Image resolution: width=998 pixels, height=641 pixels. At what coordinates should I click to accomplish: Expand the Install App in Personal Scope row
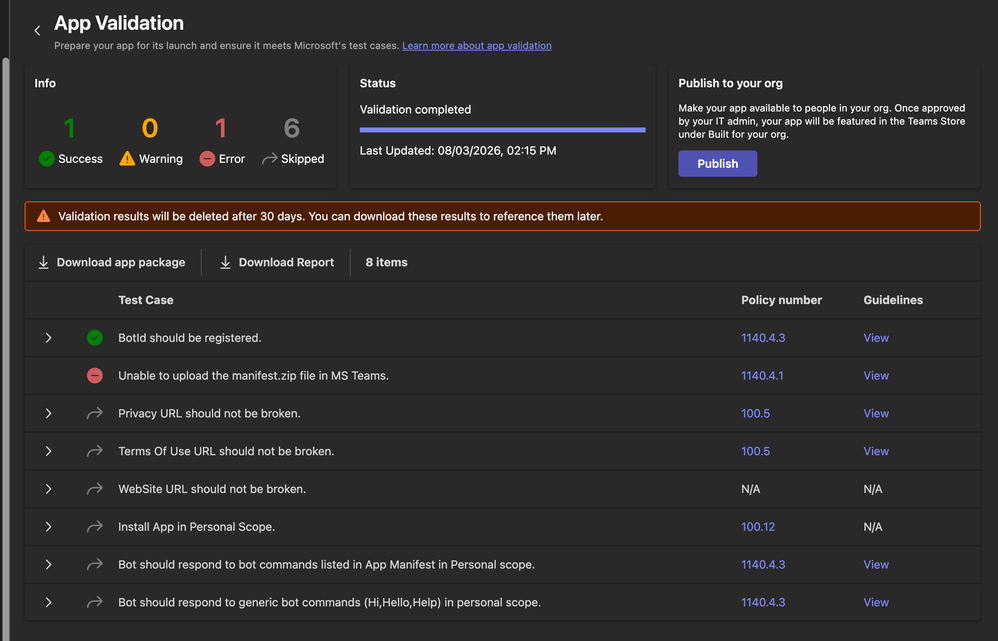(48, 527)
